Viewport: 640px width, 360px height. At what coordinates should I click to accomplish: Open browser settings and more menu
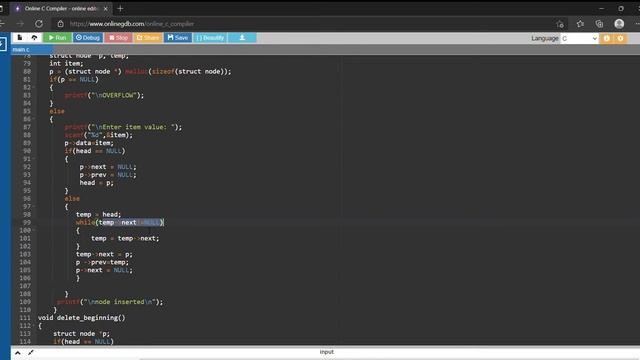[x=637, y=24]
